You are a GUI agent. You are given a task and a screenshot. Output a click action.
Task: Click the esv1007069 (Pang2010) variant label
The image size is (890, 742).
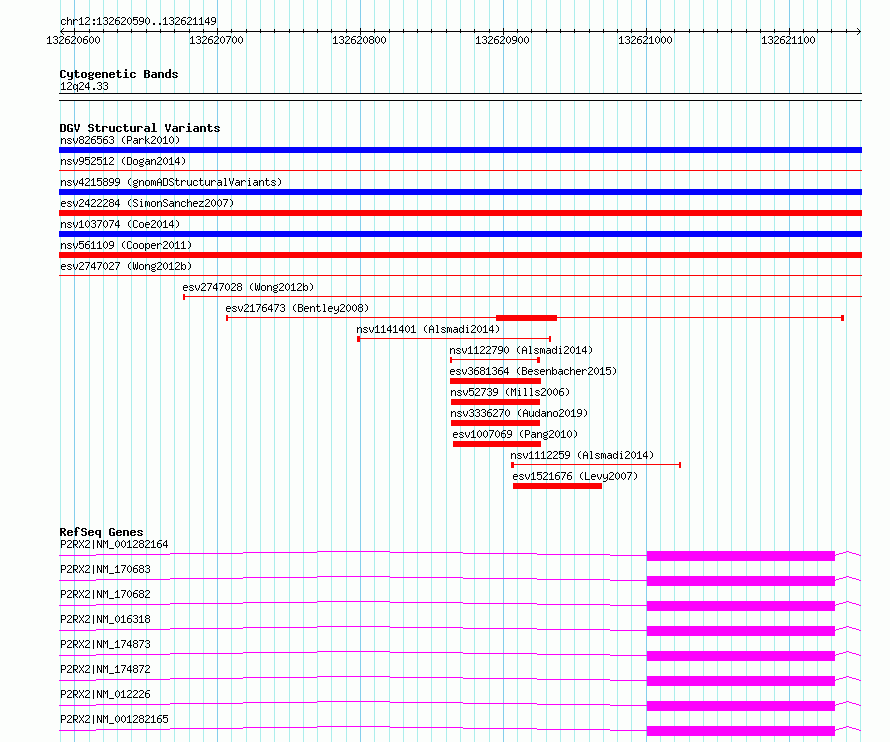[x=515, y=434]
